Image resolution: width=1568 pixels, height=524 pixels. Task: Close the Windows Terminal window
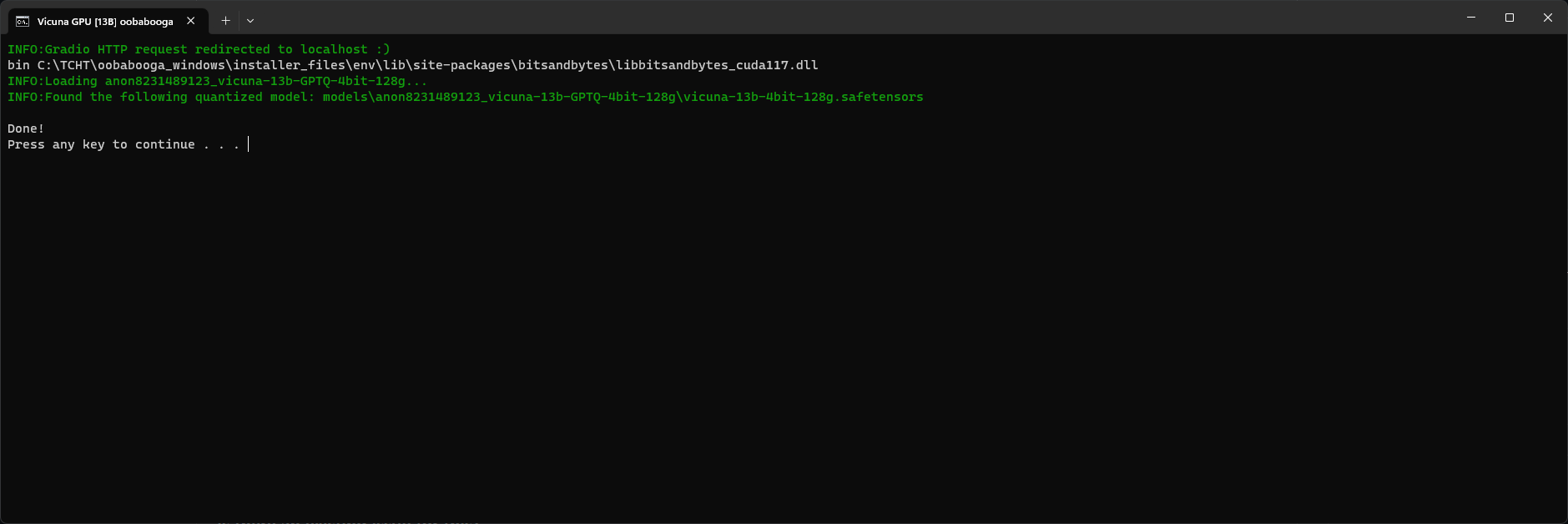click(1548, 17)
